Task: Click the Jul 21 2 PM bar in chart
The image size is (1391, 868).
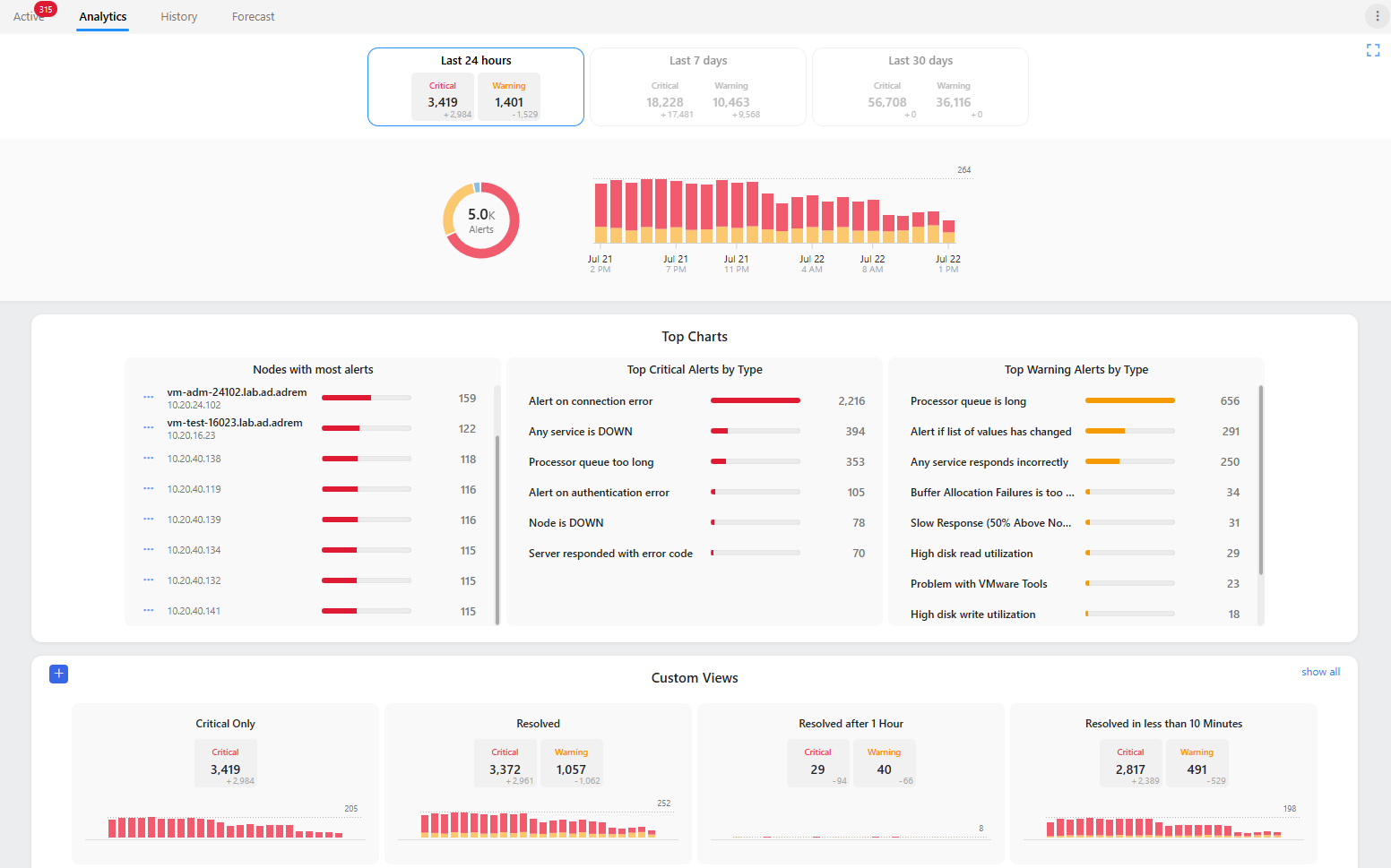Action: 600,213
